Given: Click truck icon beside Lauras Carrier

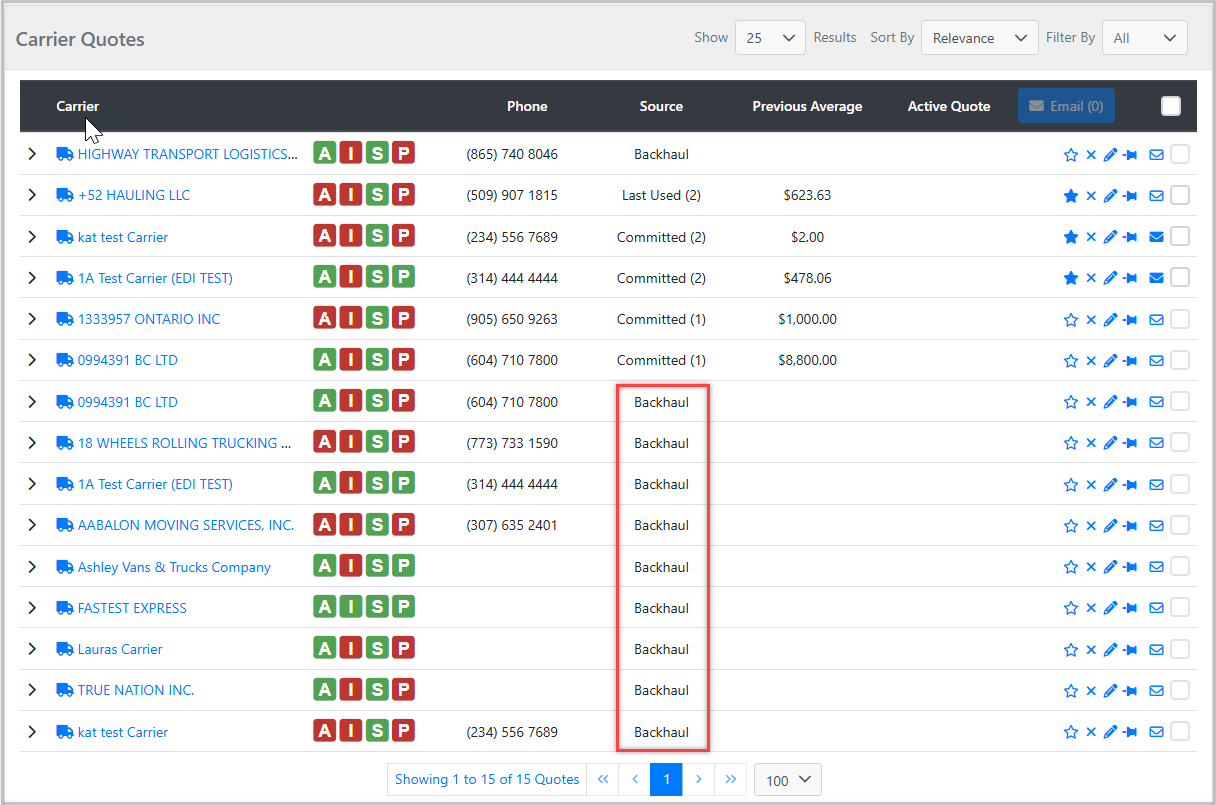Looking at the screenshot, I should coord(65,649).
